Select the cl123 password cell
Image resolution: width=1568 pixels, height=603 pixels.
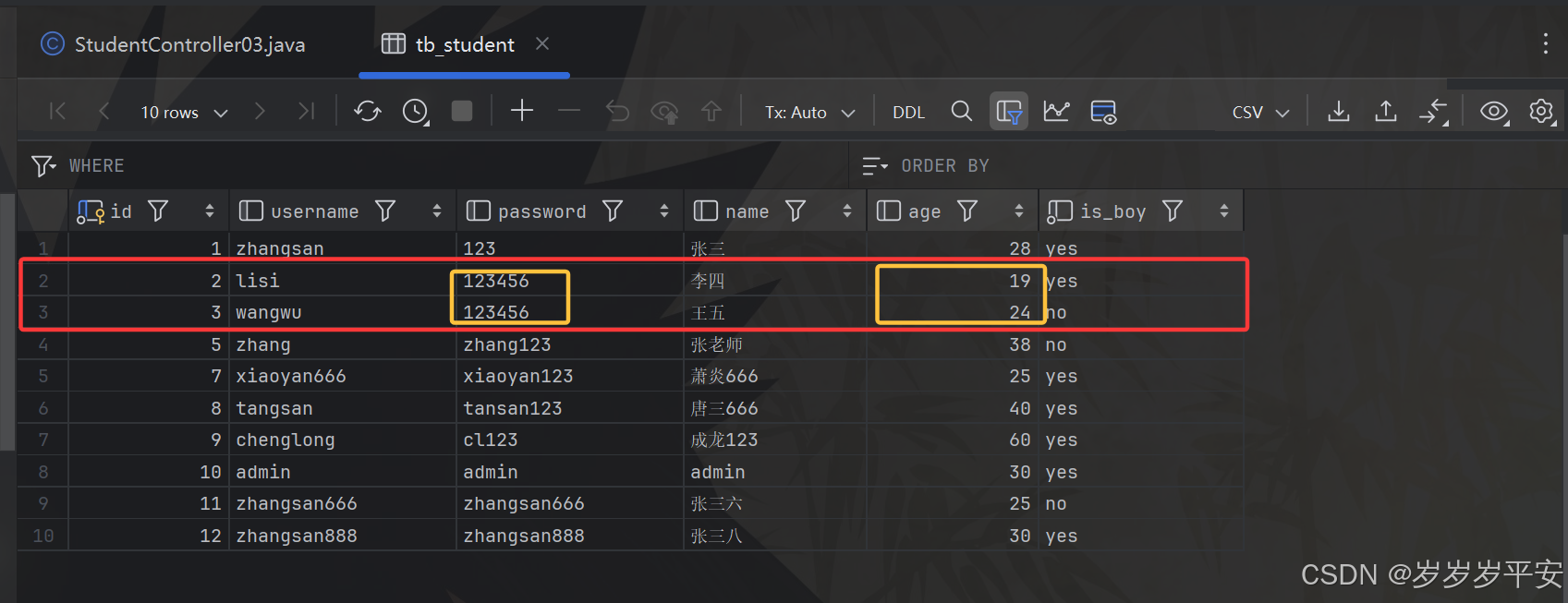570,440
